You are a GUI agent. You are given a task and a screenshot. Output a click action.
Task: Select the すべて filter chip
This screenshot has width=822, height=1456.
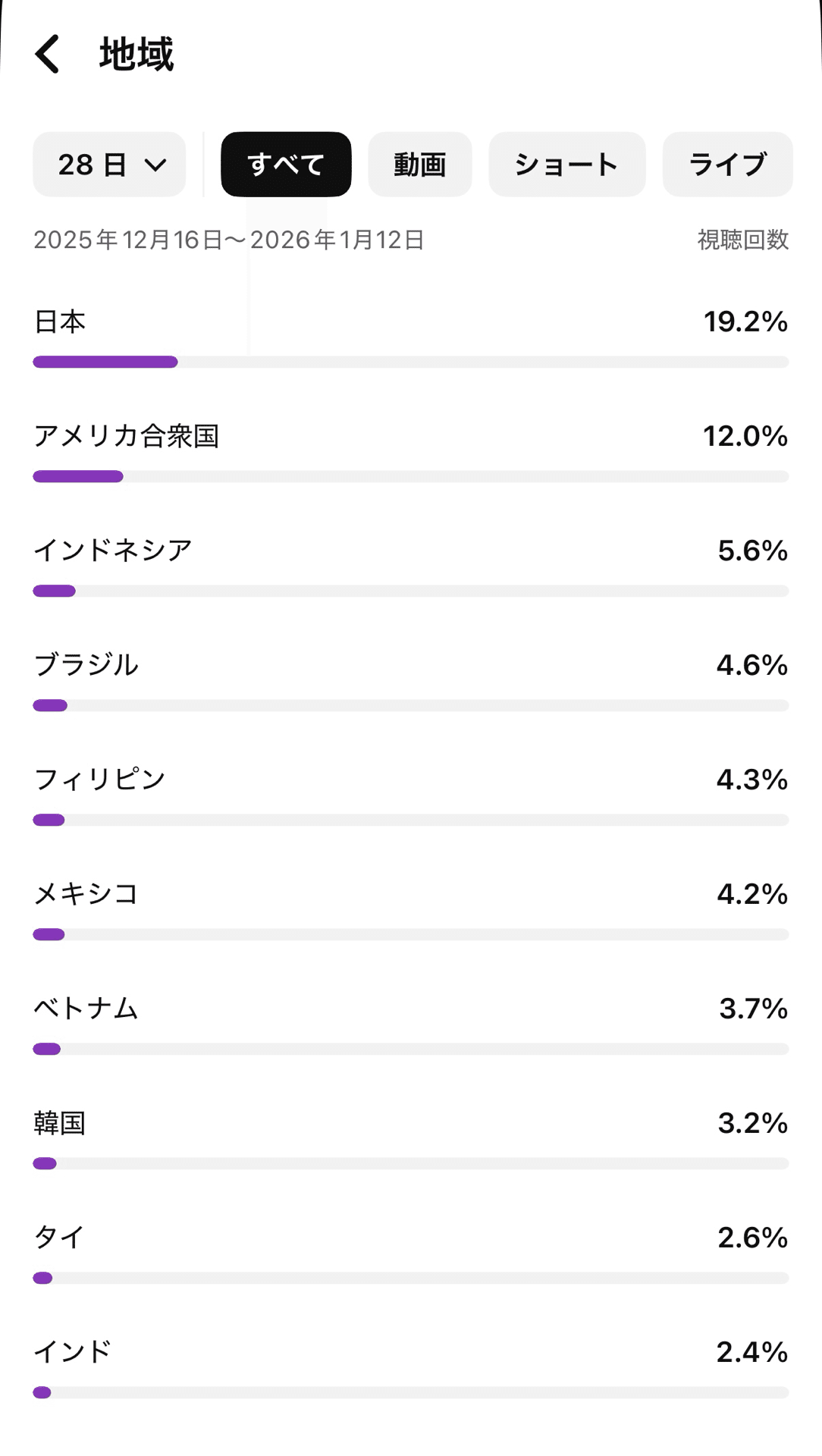(286, 165)
